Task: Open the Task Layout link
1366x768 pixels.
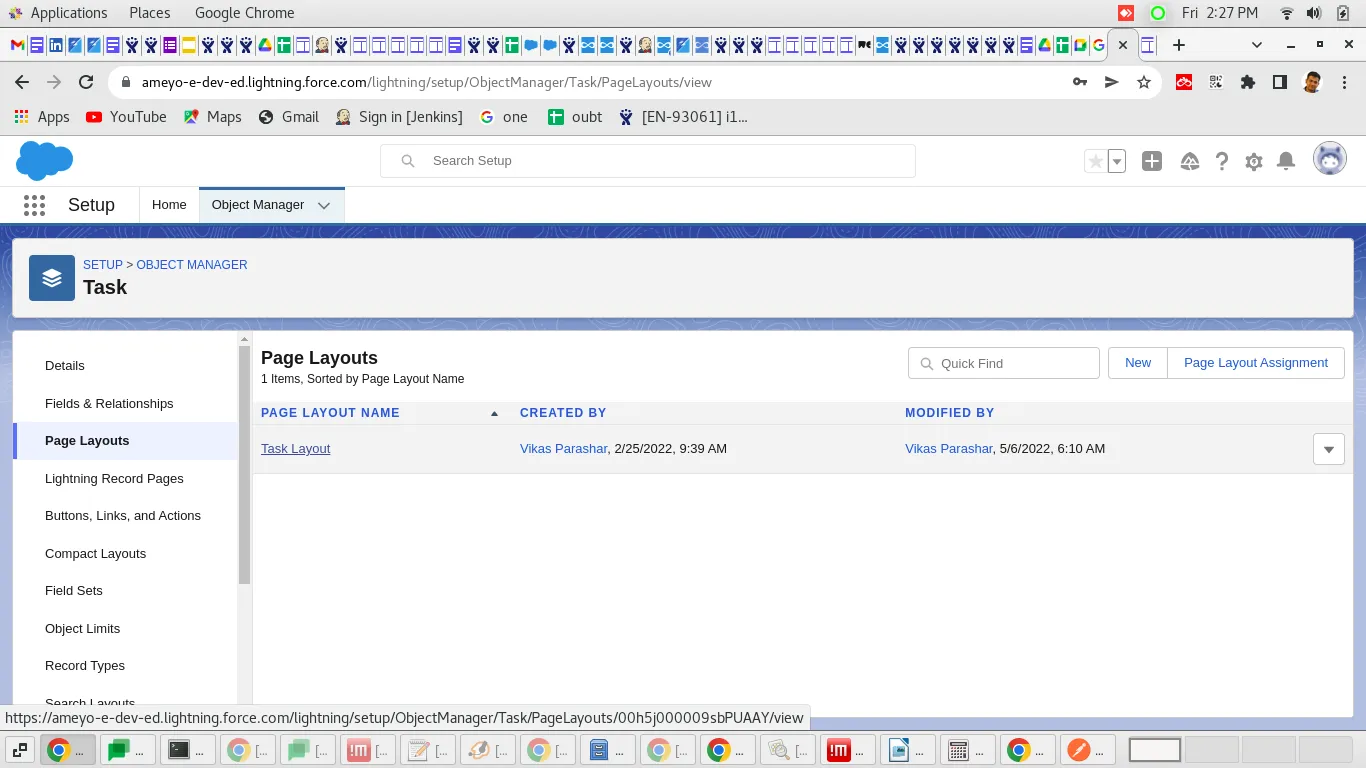Action: pos(295,449)
